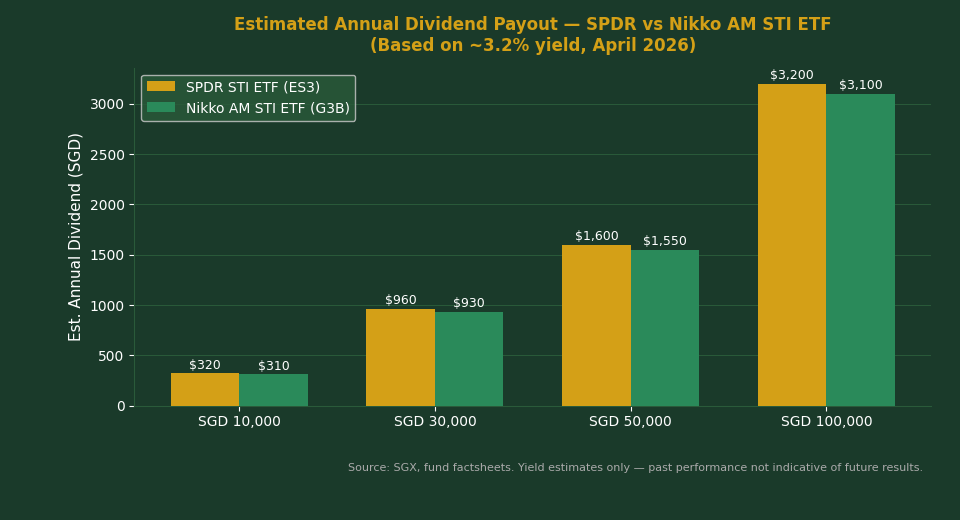Screen dimensions: 960x520
Task: Click the green bar labeled $930
Action: [x=469, y=359]
